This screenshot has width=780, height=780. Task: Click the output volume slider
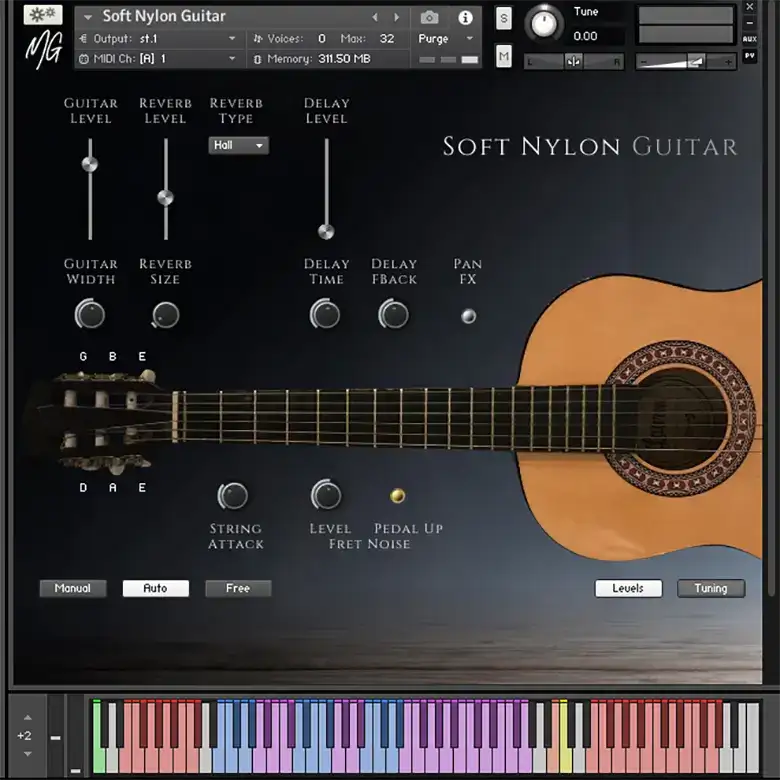point(686,62)
